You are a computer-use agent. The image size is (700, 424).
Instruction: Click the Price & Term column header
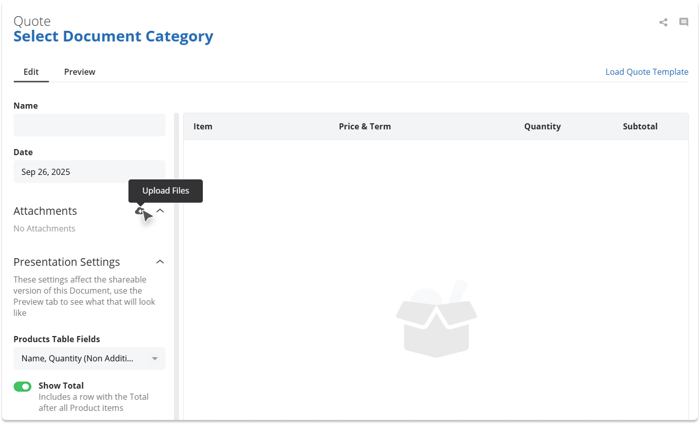tap(365, 126)
